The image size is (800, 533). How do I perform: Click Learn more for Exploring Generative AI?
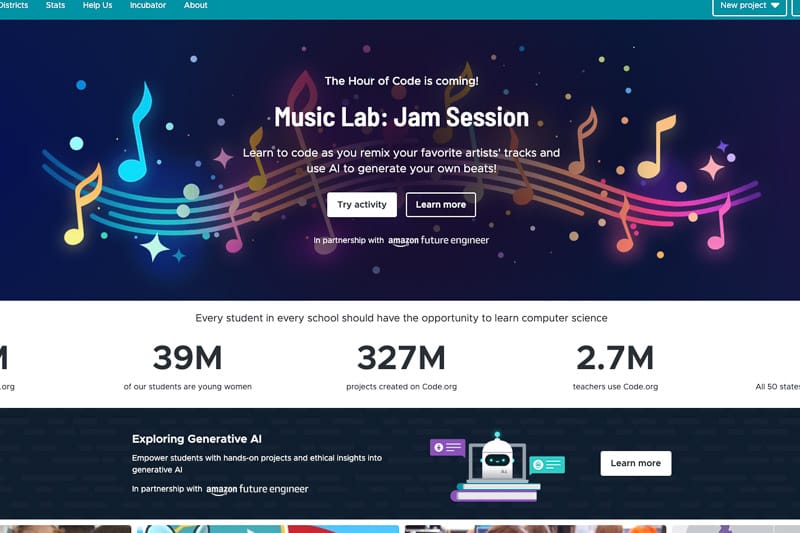[x=636, y=463]
